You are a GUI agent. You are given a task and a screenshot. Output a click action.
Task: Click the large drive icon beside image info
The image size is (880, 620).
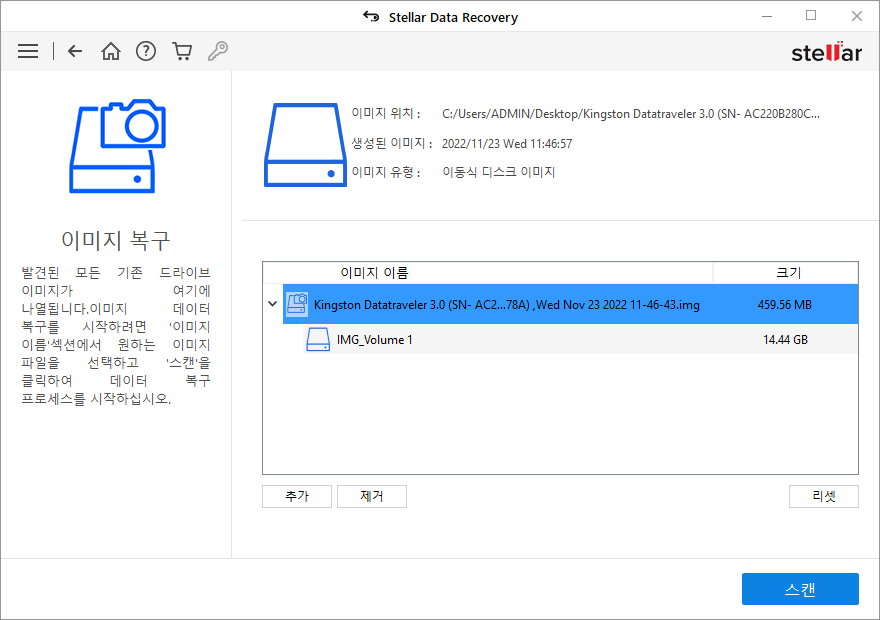pyautogui.click(x=305, y=145)
